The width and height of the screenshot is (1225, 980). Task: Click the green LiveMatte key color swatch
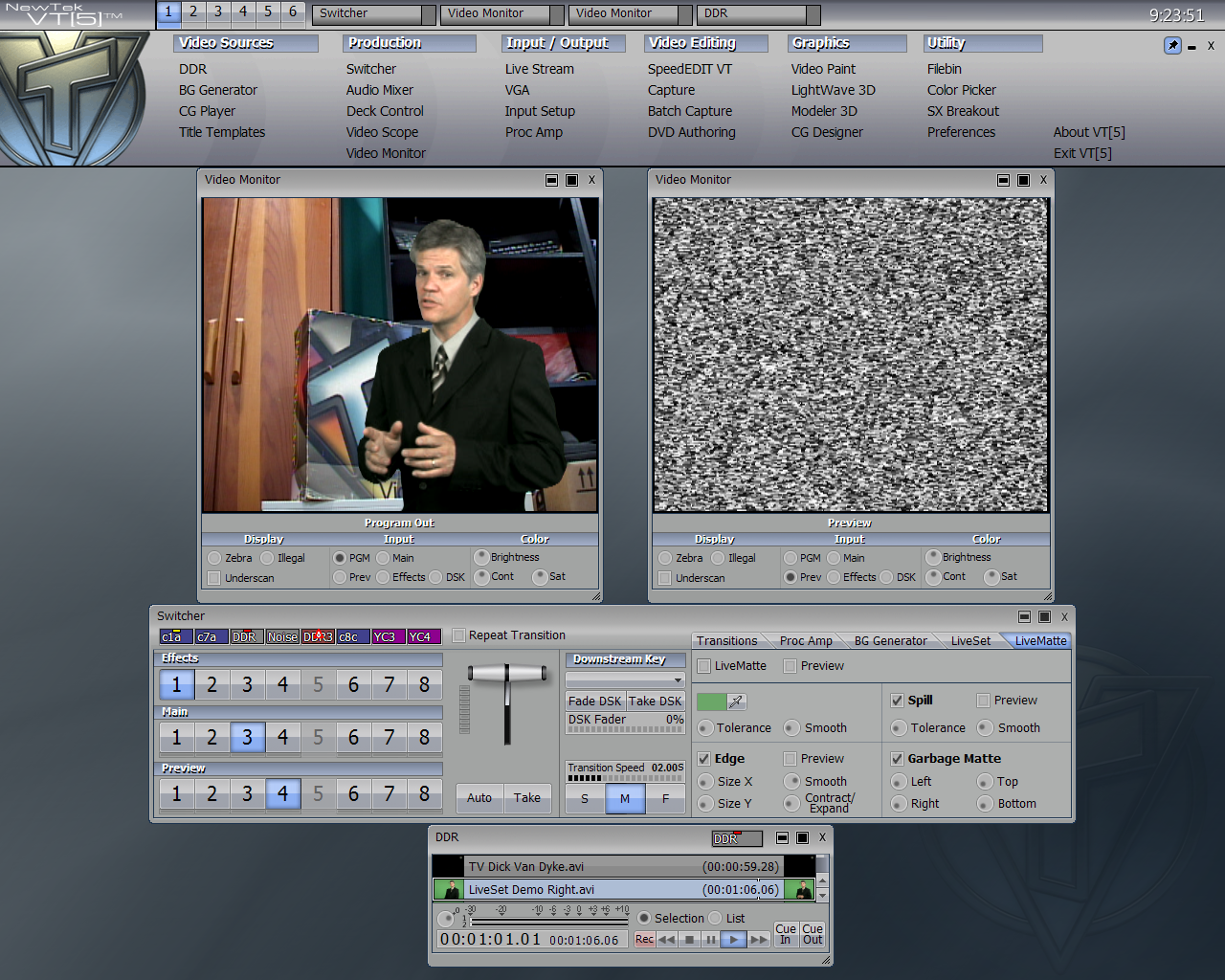711,702
